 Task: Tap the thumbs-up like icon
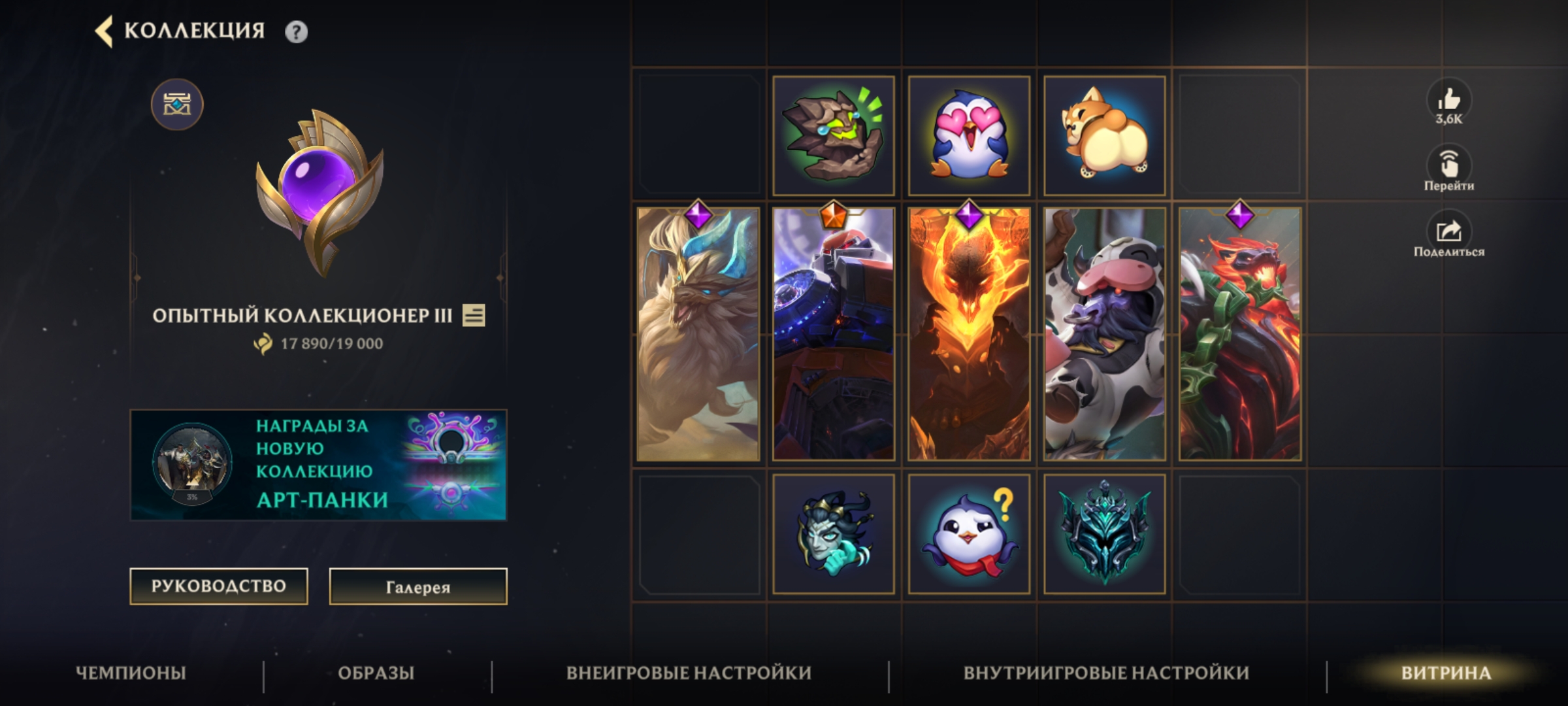1448,101
